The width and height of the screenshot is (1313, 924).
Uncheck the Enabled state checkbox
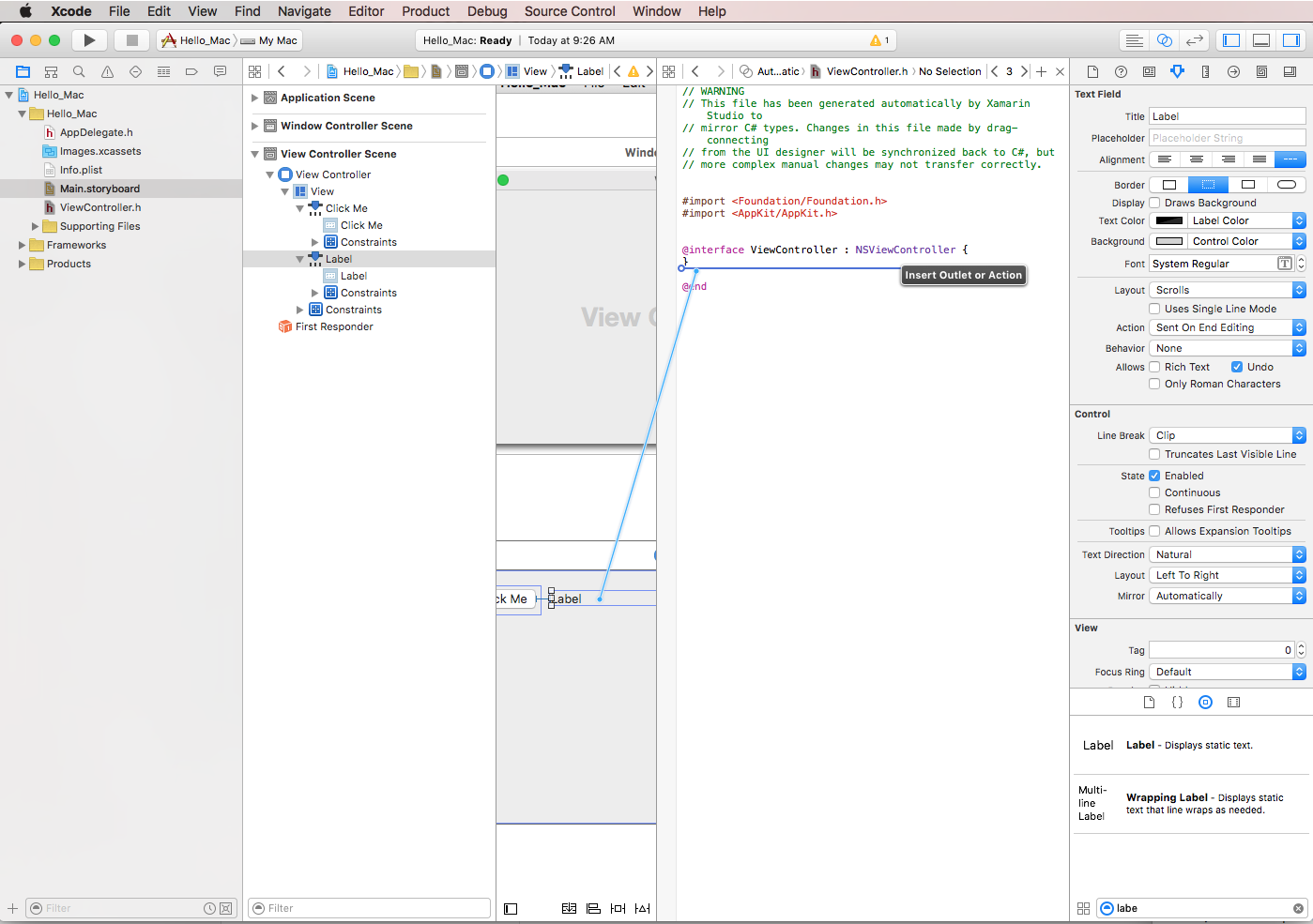tap(1155, 476)
